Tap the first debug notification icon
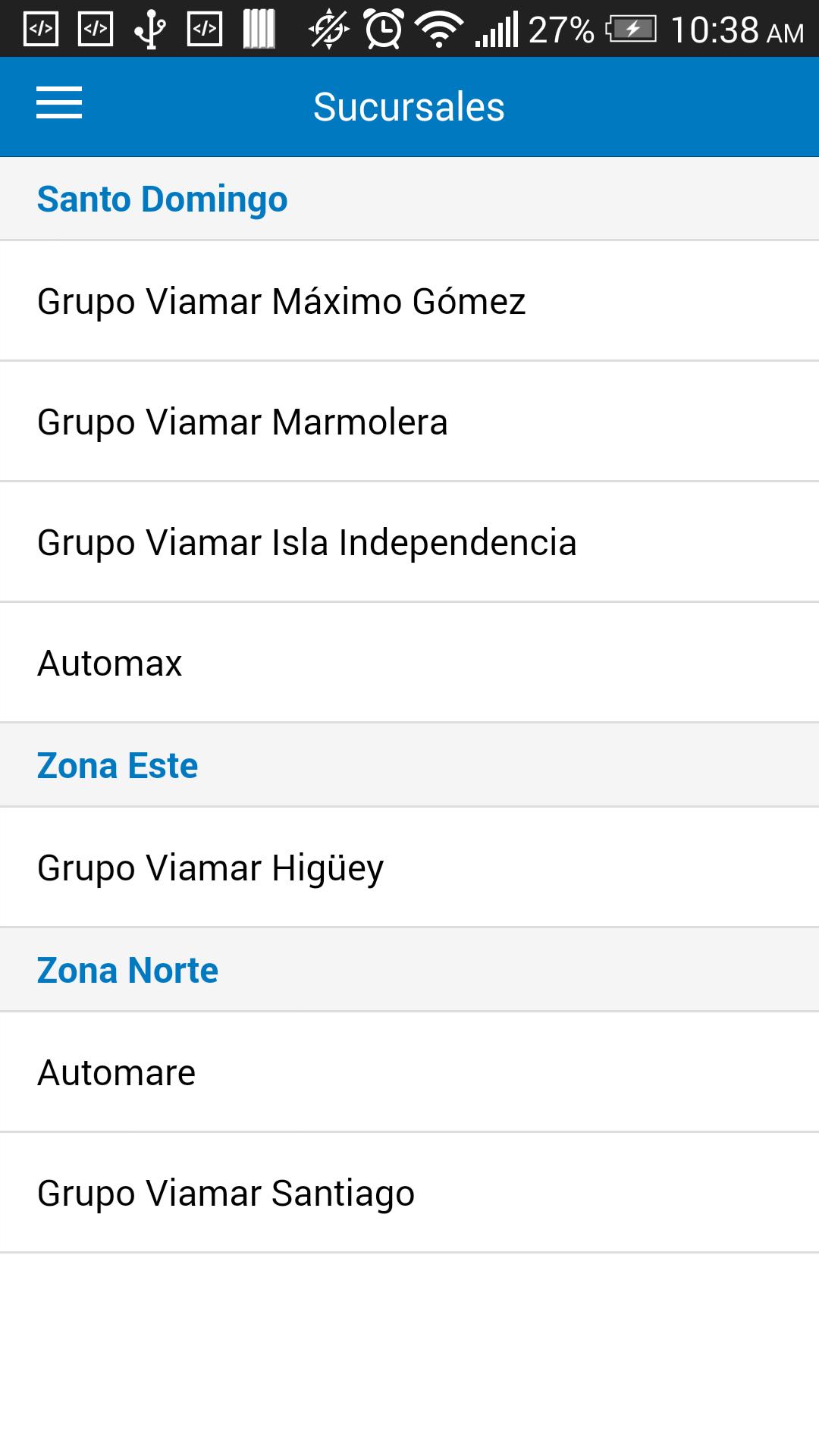The height and width of the screenshot is (1456, 819). tap(41, 30)
